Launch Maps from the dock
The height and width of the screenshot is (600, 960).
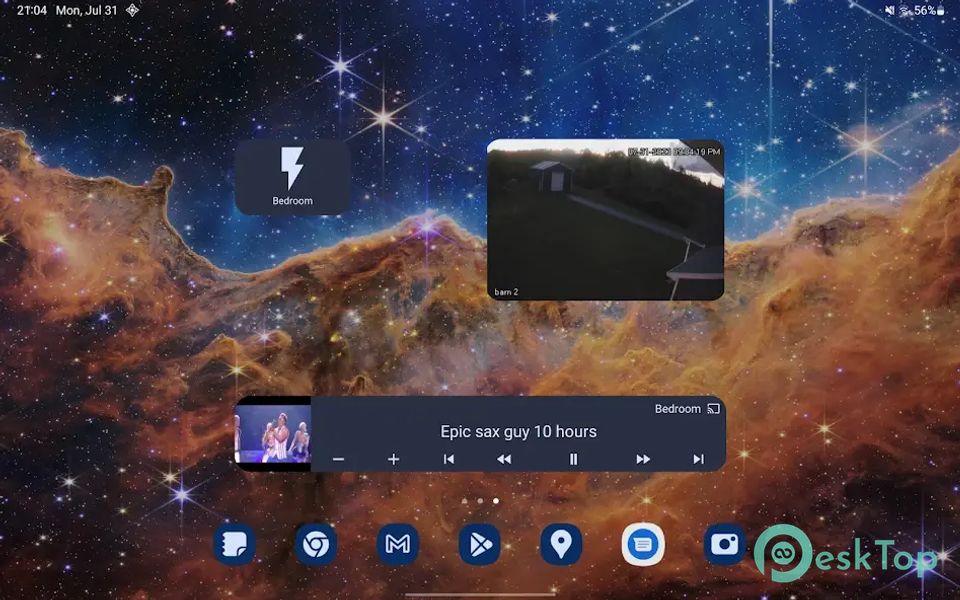pos(561,544)
